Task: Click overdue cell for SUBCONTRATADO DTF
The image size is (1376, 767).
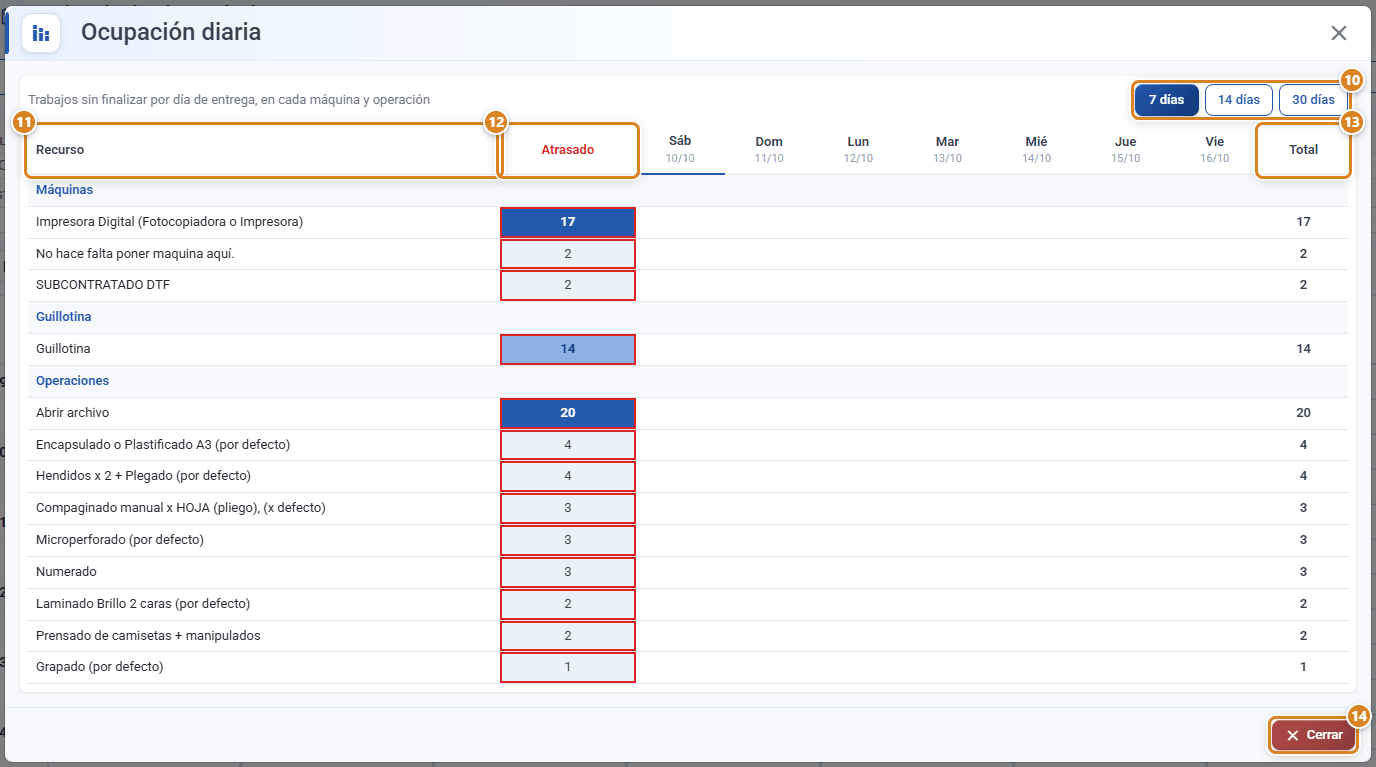Action: (568, 285)
